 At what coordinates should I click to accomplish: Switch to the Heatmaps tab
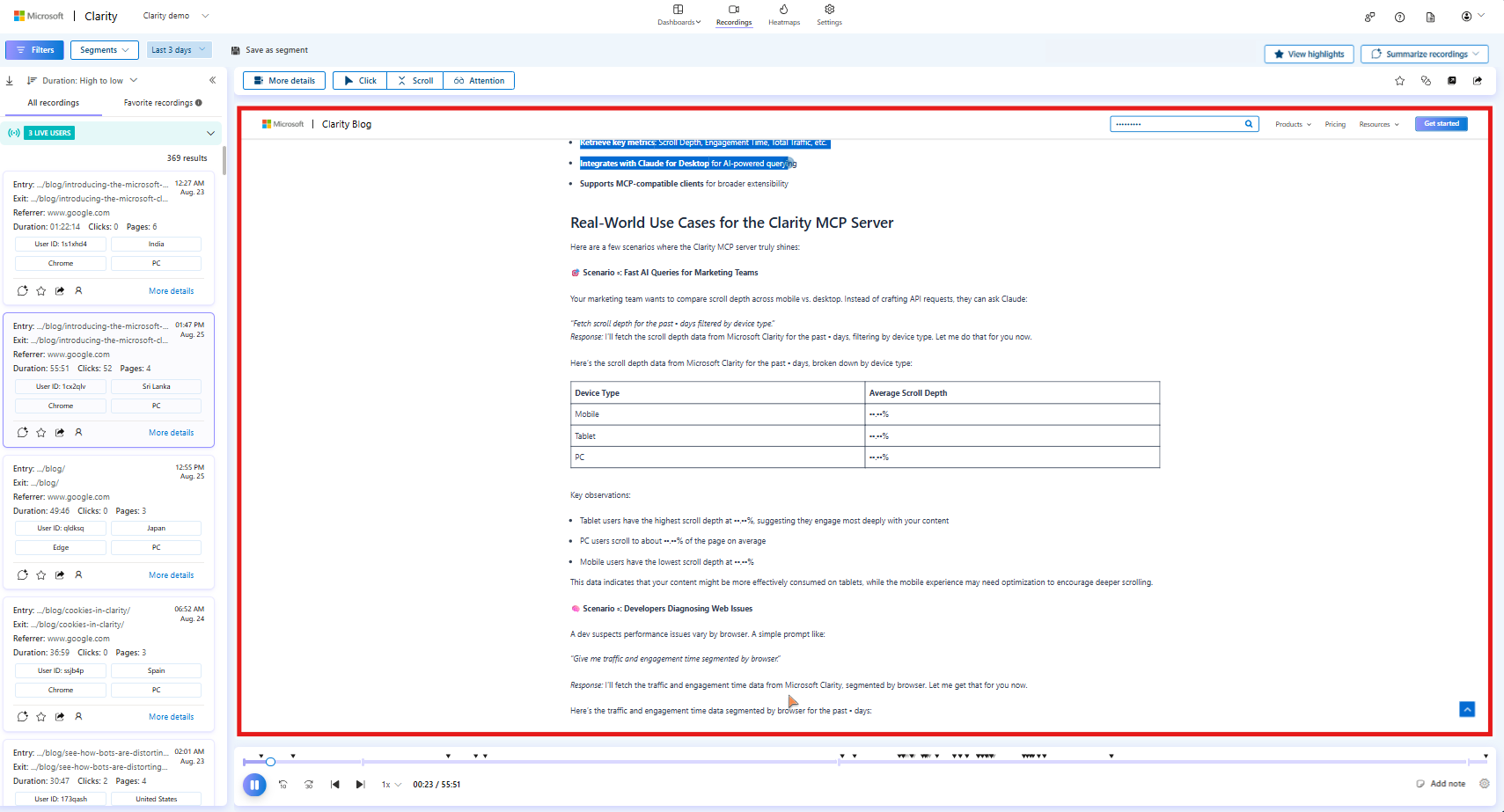(x=784, y=15)
